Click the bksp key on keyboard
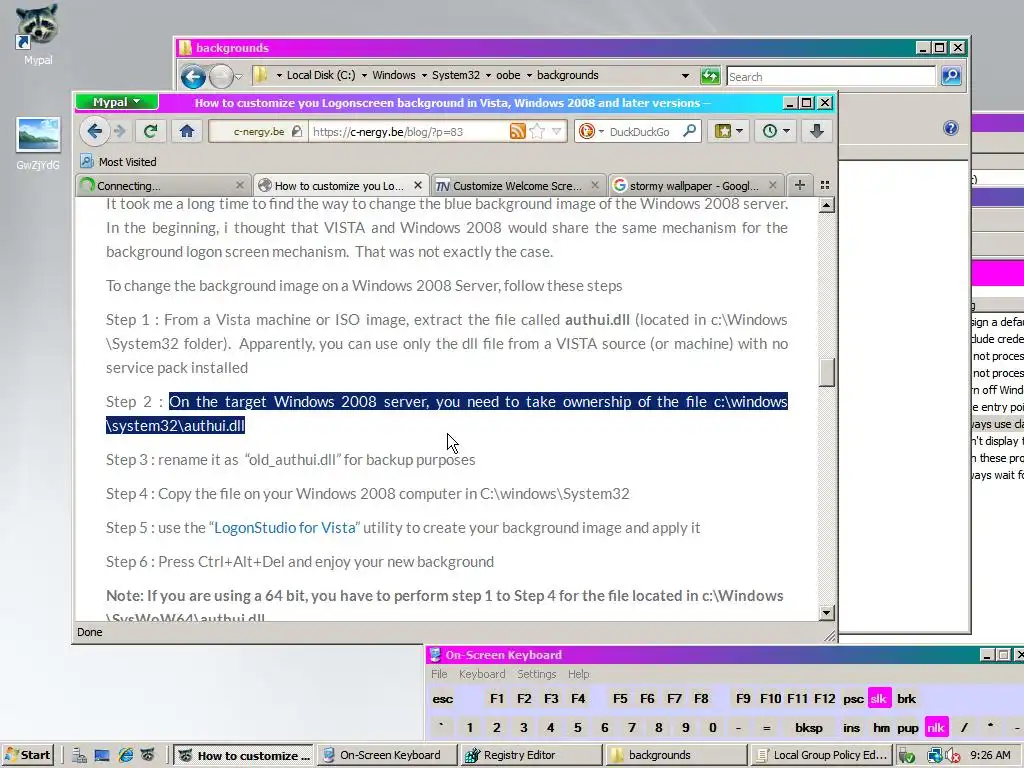This screenshot has height=768, width=1024. [x=808, y=728]
